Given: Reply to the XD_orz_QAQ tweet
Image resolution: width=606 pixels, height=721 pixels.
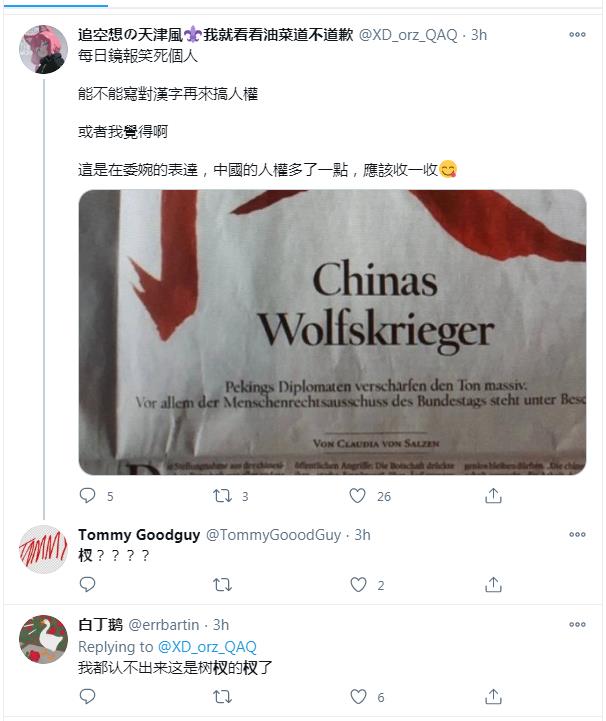Looking at the screenshot, I should (87, 495).
